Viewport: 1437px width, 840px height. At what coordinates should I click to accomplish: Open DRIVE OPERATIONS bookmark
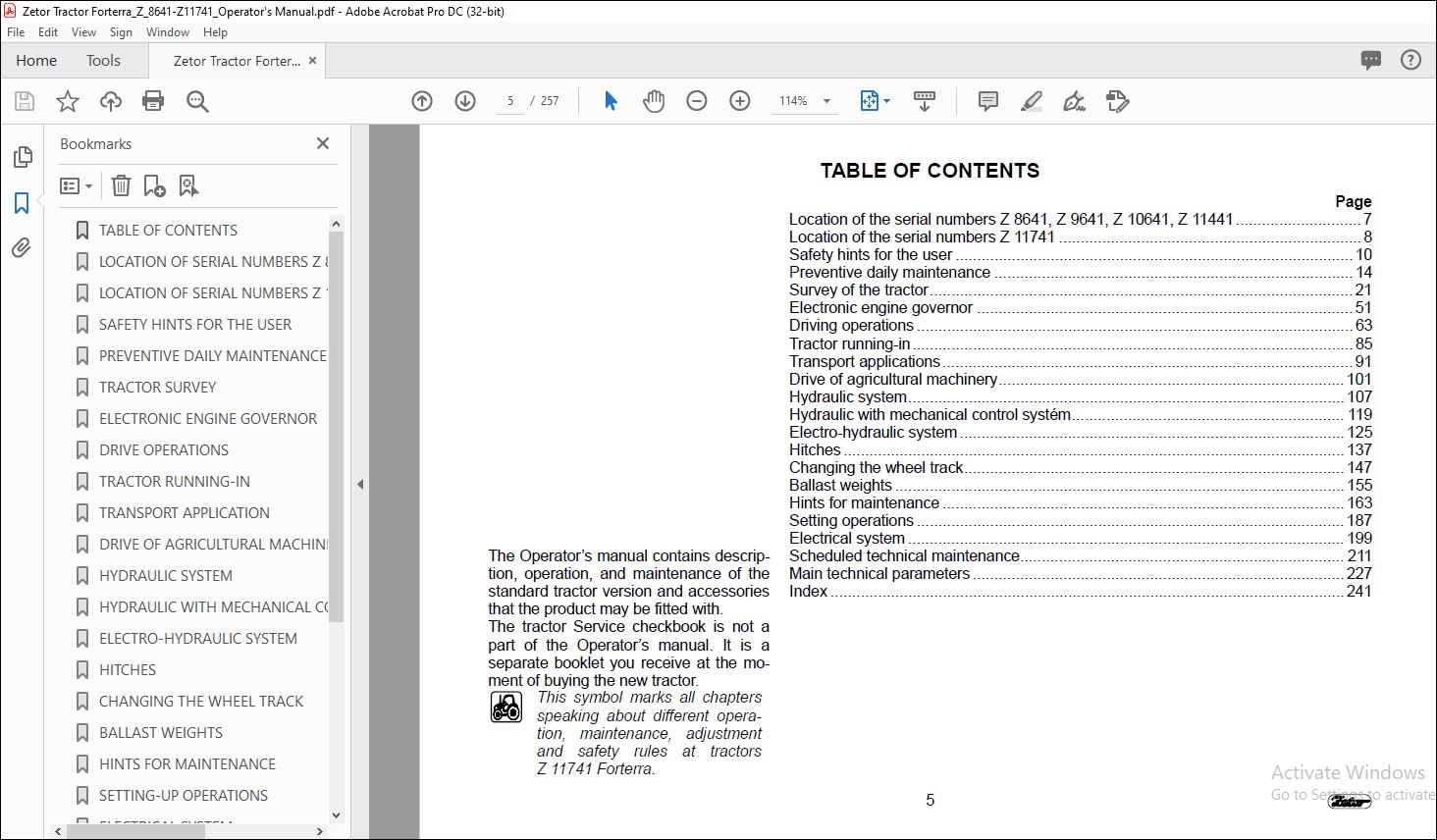164,449
